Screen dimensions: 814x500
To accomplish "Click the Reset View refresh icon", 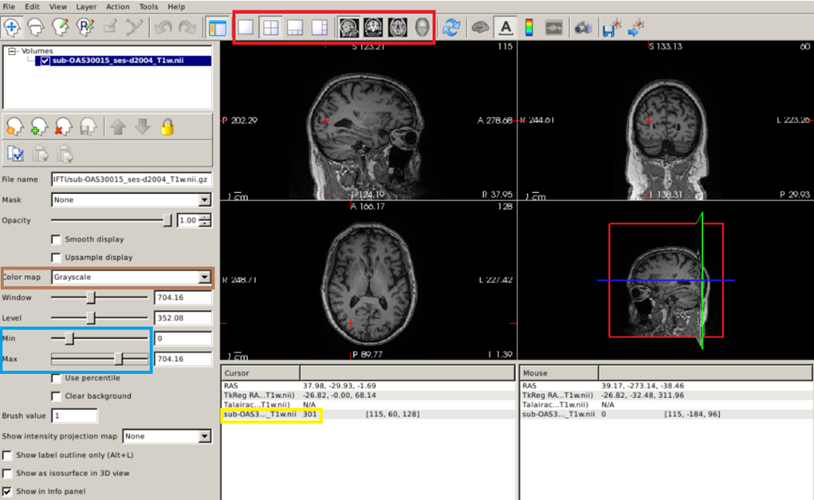I will pyautogui.click(x=451, y=28).
